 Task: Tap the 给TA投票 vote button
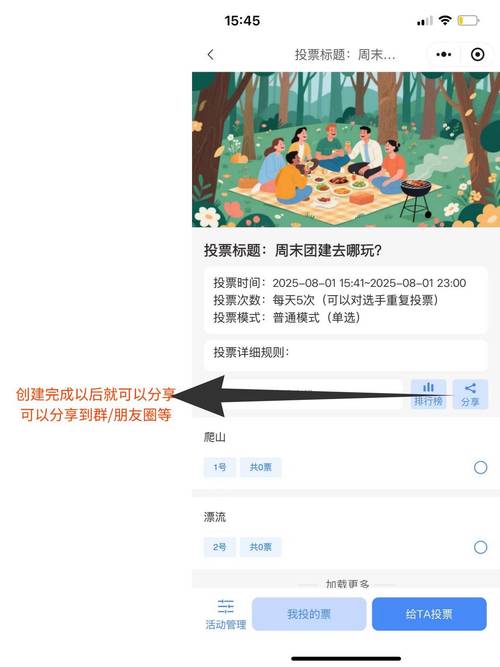click(x=429, y=614)
